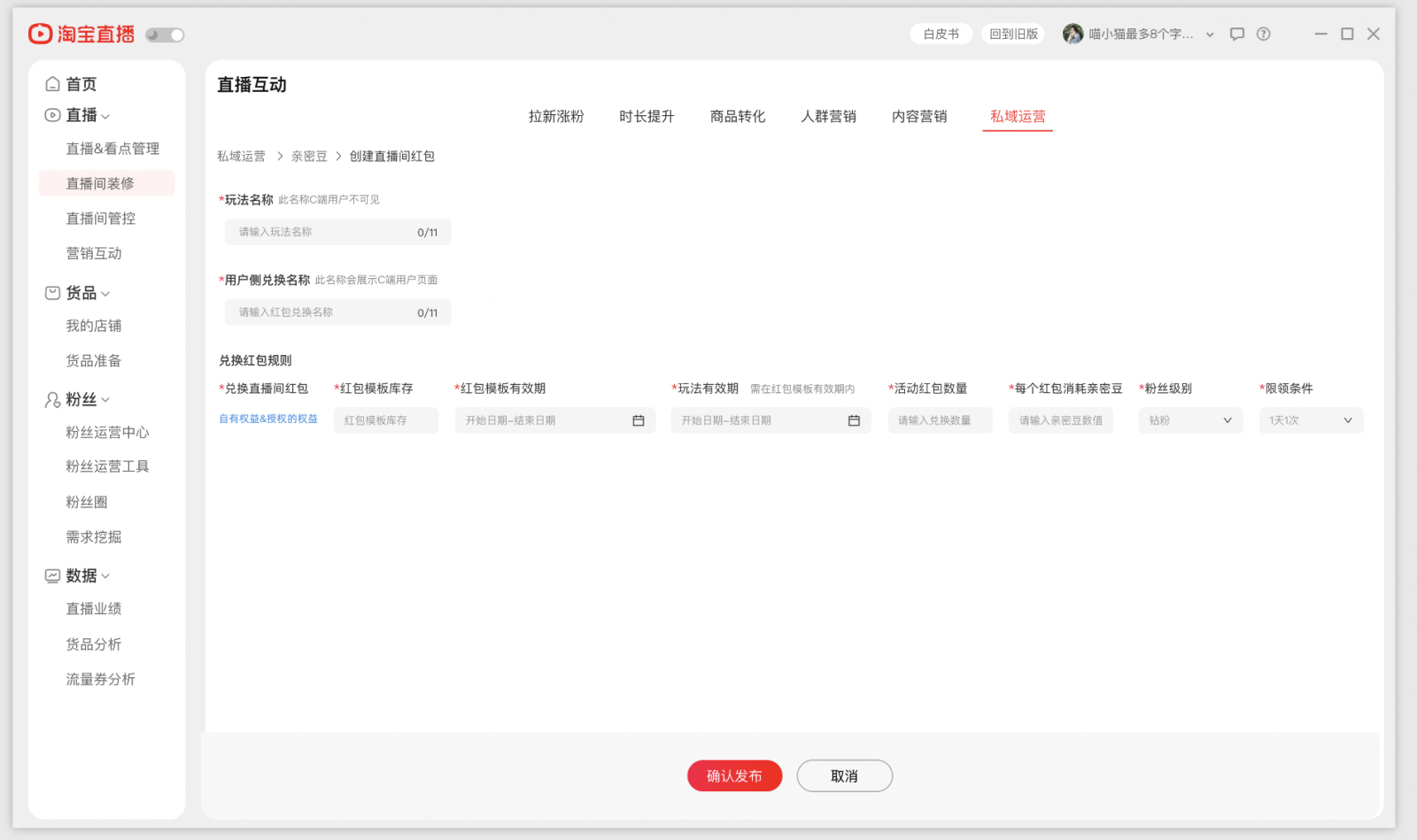Click the 自有权益&授权的权益 link

[268, 419]
